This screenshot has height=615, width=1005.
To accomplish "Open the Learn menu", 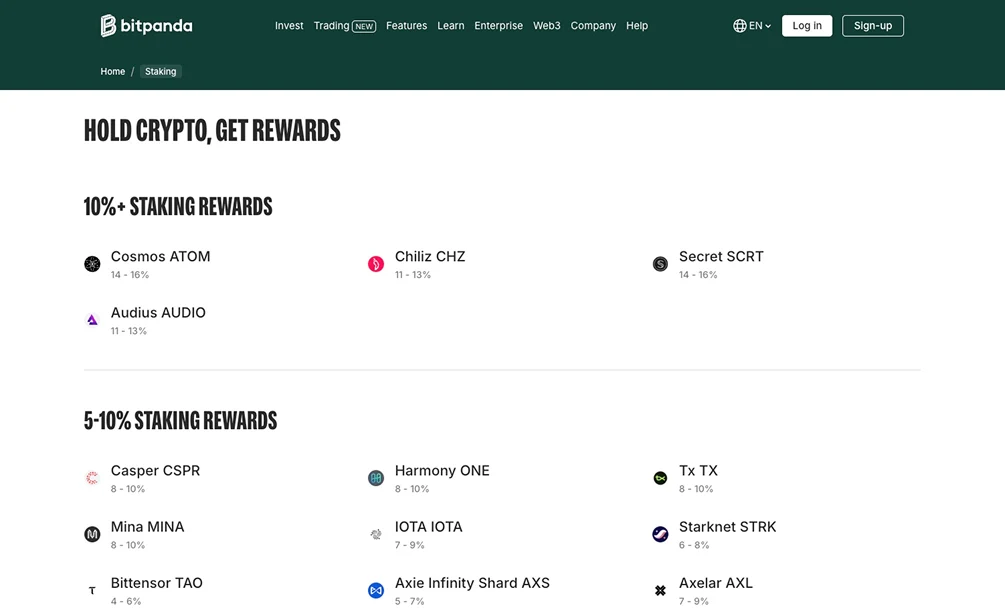I will coord(451,26).
